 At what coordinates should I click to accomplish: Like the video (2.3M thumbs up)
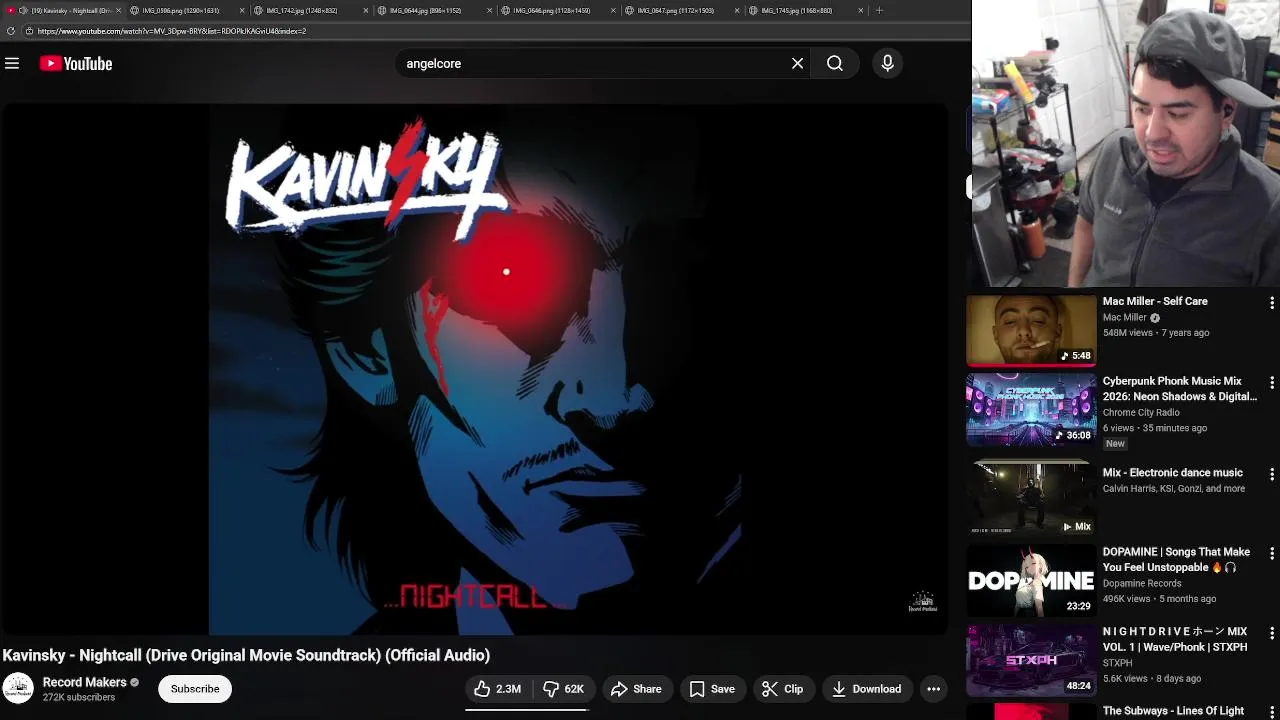[x=498, y=689]
